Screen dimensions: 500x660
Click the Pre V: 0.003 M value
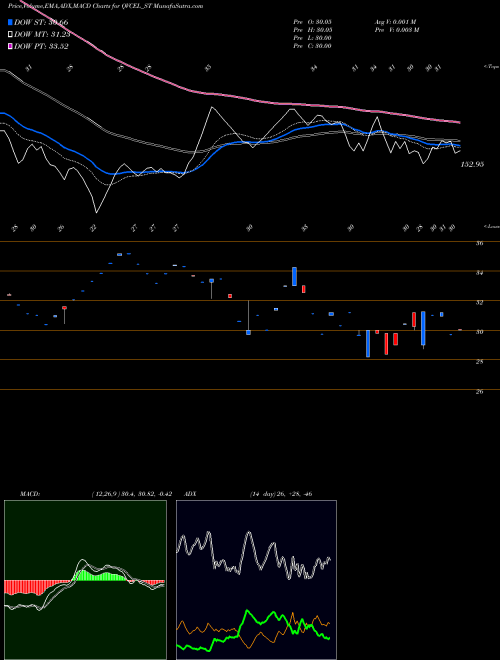[x=397, y=30]
